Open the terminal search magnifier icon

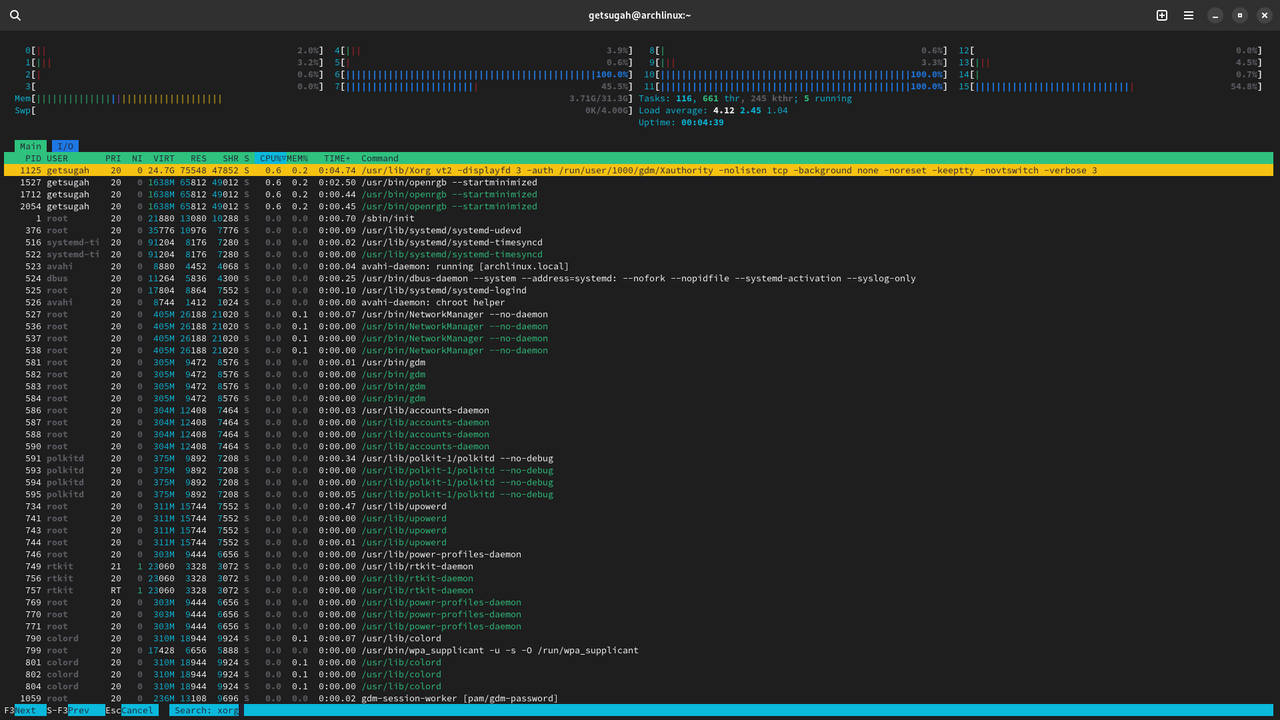[x=15, y=15]
